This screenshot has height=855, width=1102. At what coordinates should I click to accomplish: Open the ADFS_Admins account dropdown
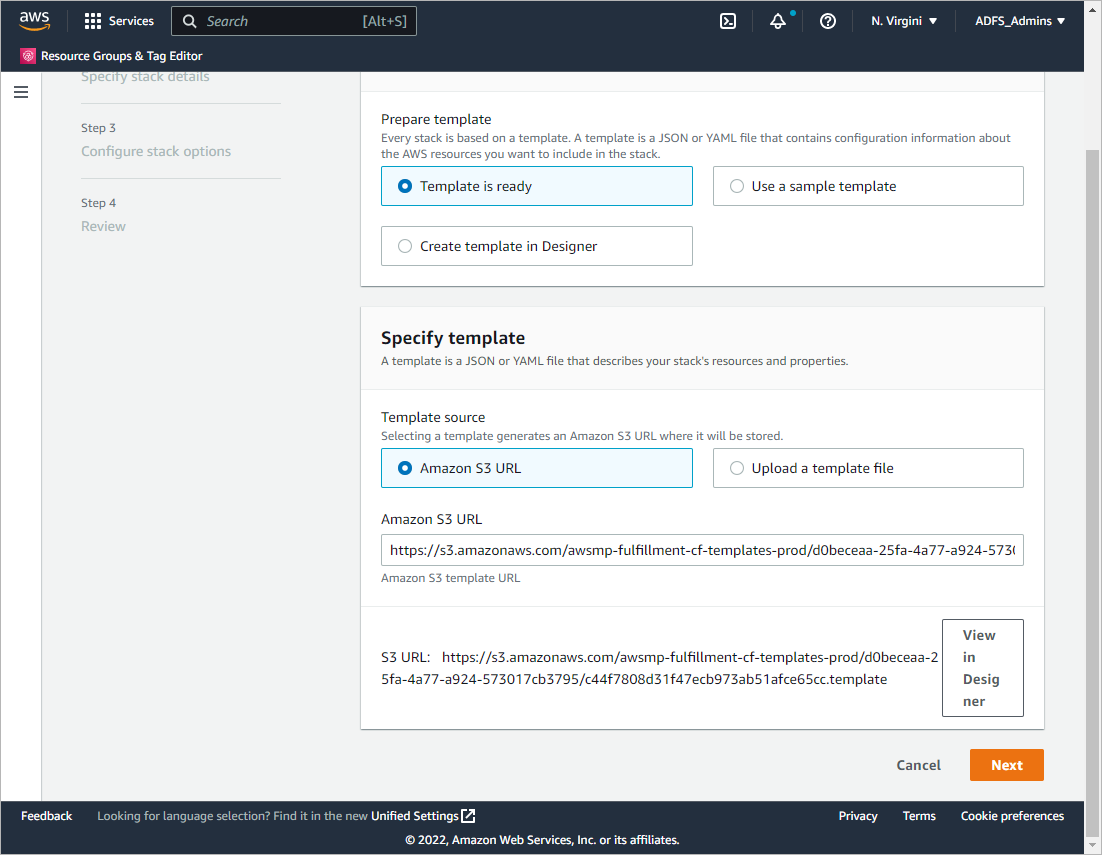tap(1020, 21)
